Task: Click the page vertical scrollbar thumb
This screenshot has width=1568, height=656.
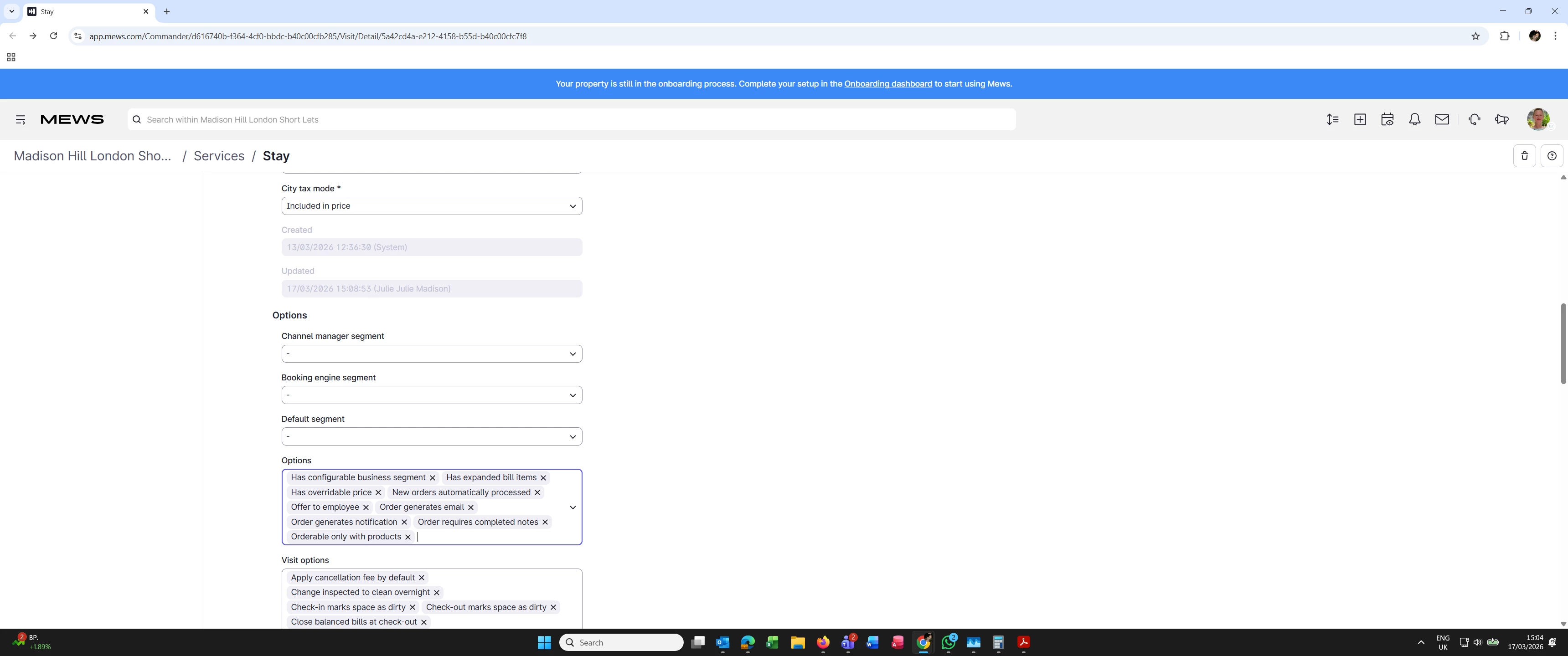Action: tap(1563, 343)
